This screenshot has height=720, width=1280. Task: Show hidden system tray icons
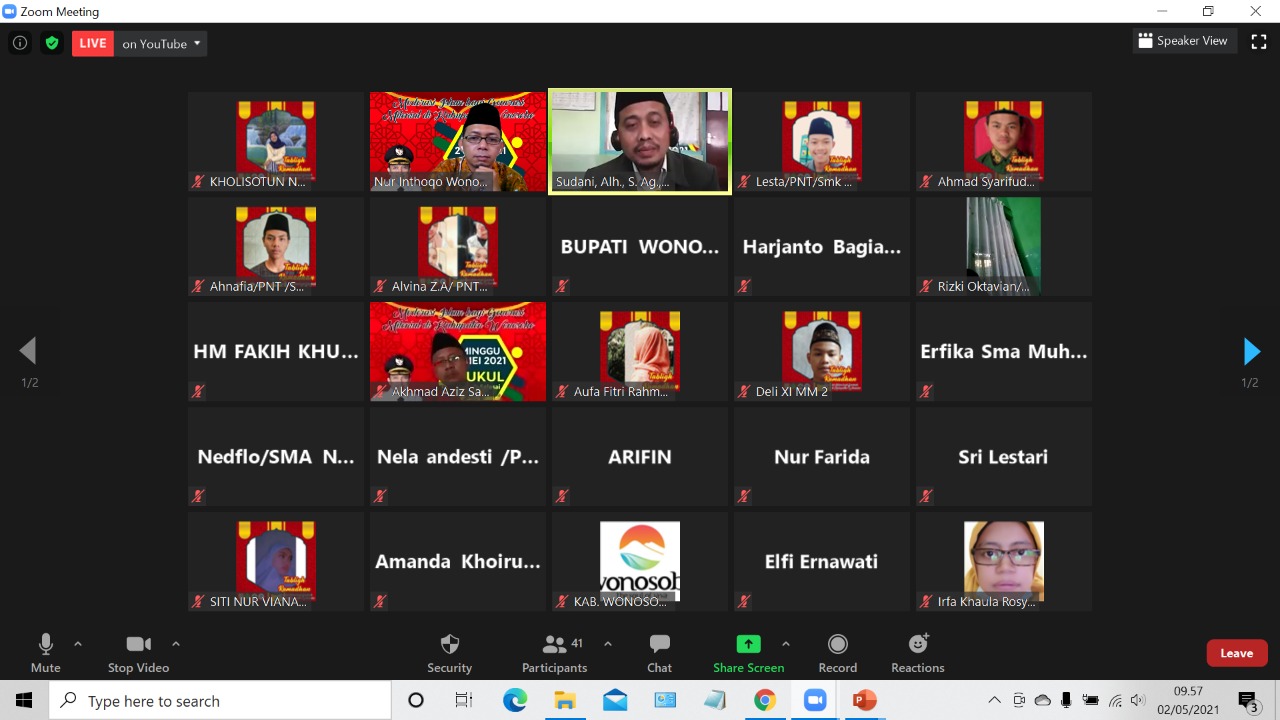[994, 701]
